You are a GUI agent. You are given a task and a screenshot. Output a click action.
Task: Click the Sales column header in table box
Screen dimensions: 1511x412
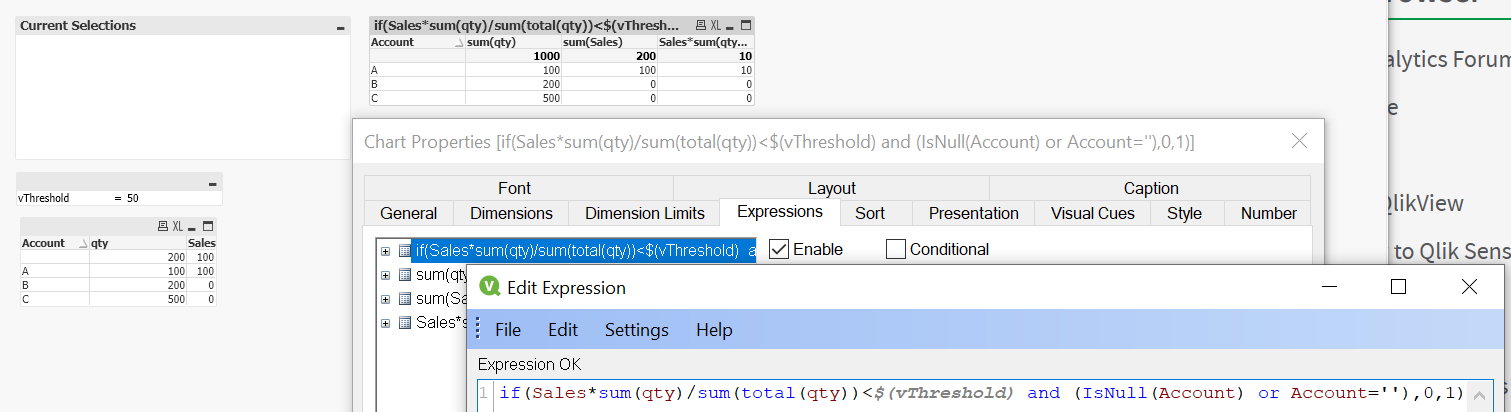tap(201, 243)
